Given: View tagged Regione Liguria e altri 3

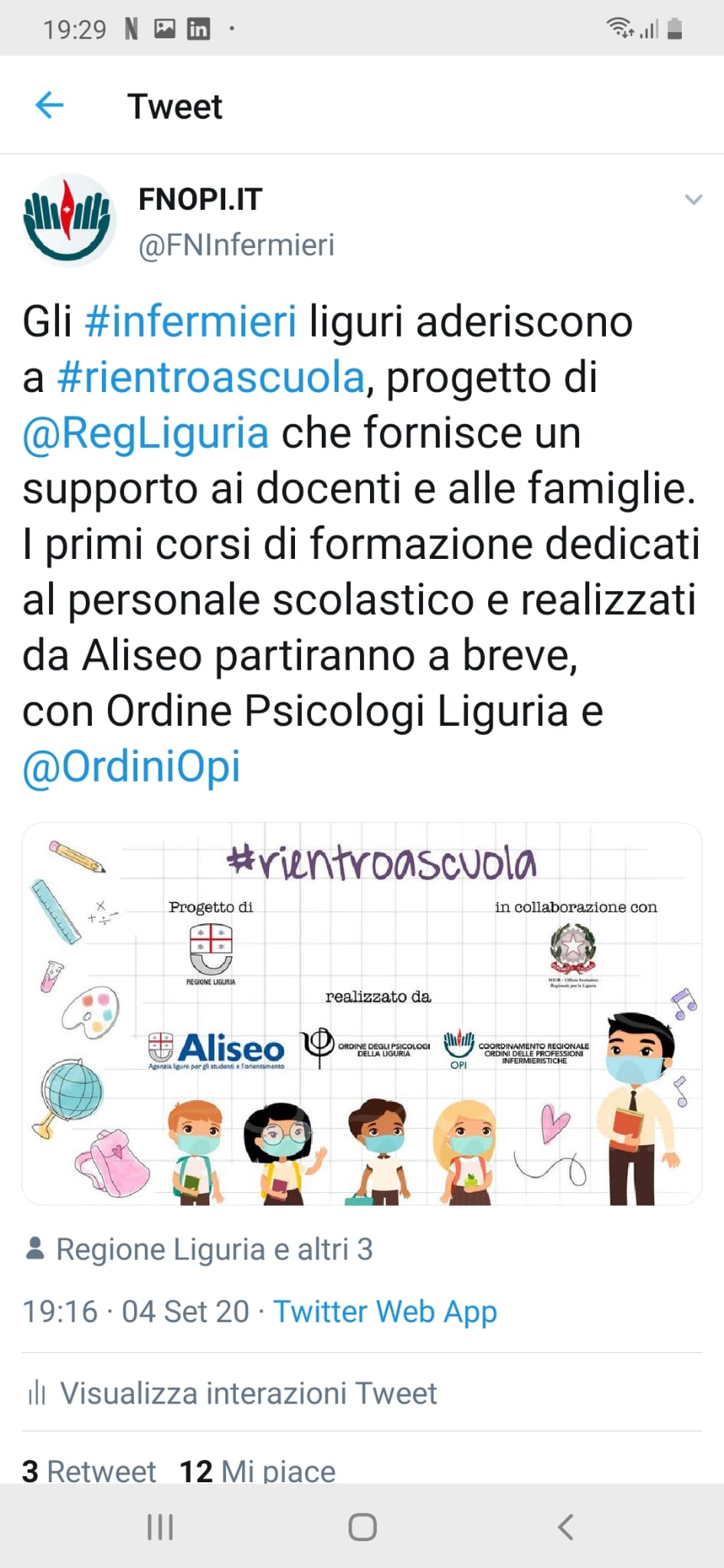Looking at the screenshot, I should pyautogui.click(x=215, y=1249).
